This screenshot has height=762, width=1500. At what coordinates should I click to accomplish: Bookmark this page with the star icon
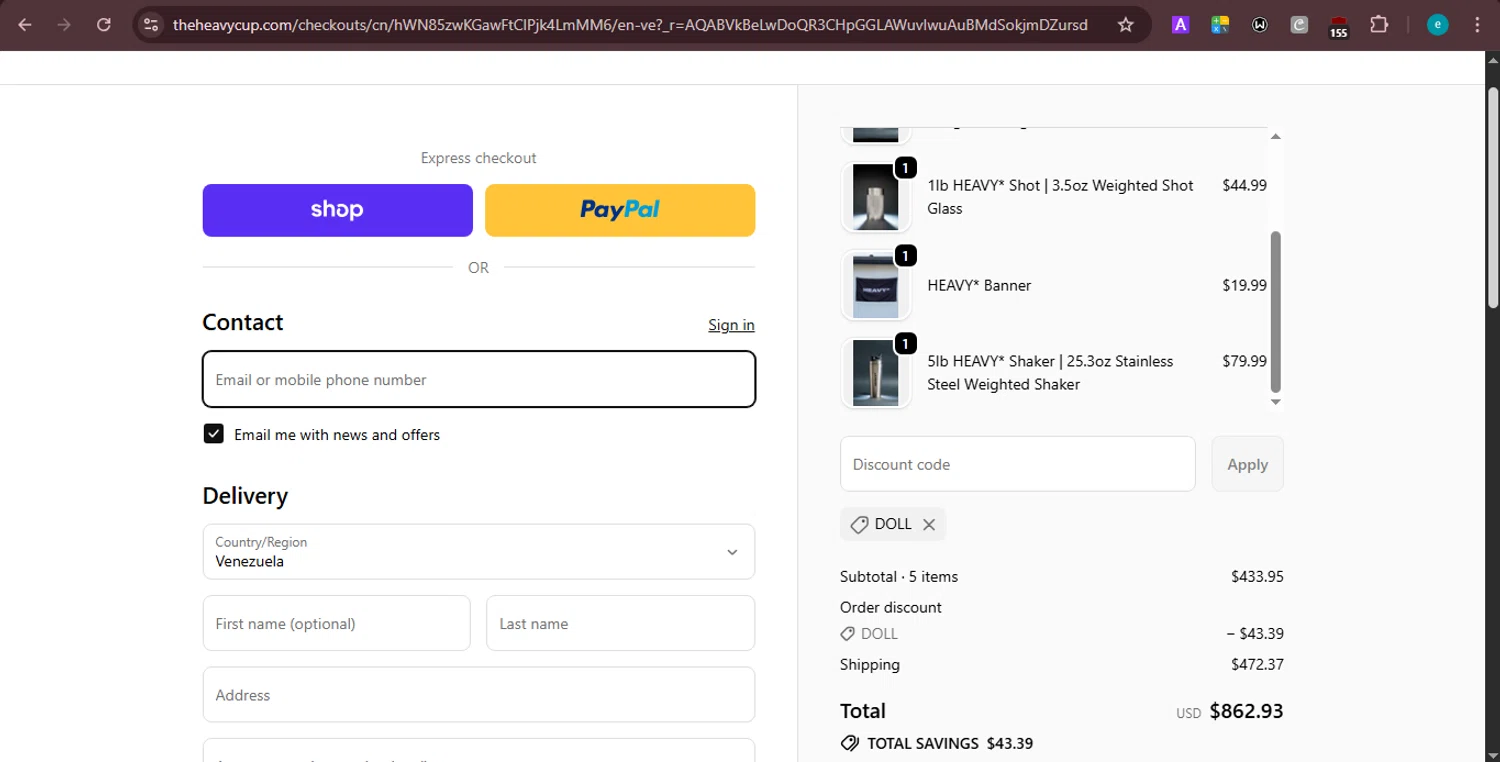click(x=1125, y=24)
